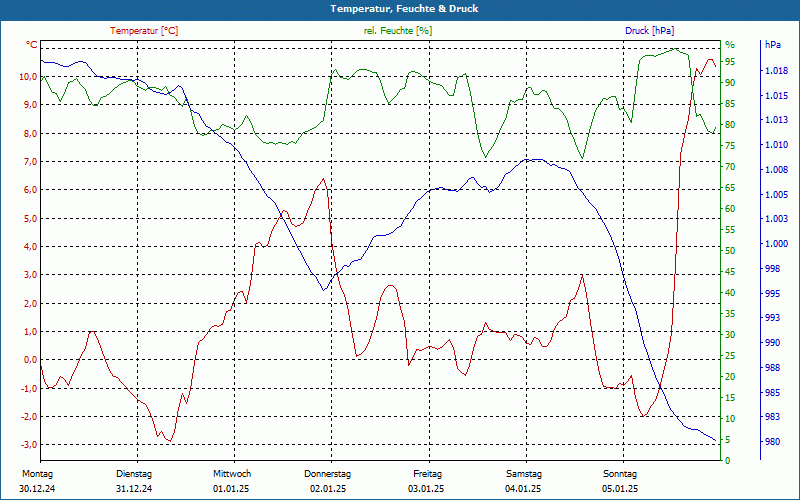Click the chart title 'Temperatur, Feuchte & Druck'

point(404,9)
